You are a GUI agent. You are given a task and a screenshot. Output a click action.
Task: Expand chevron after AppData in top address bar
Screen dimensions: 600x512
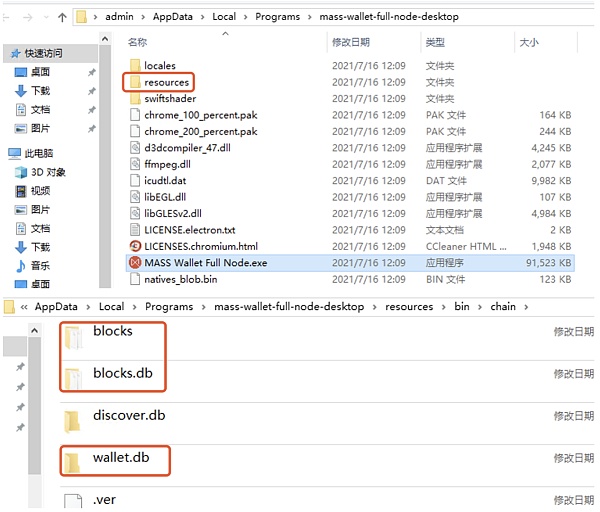[x=202, y=17]
